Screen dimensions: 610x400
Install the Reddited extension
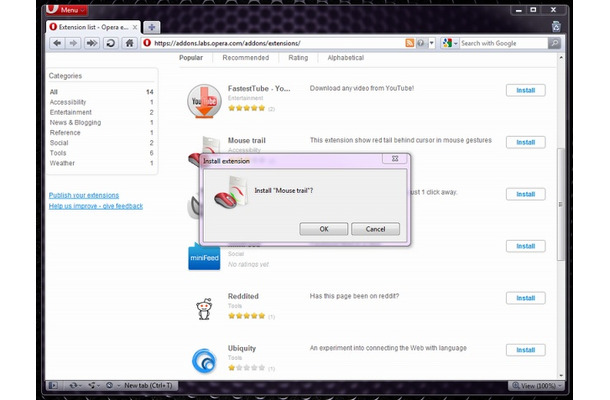pos(526,298)
